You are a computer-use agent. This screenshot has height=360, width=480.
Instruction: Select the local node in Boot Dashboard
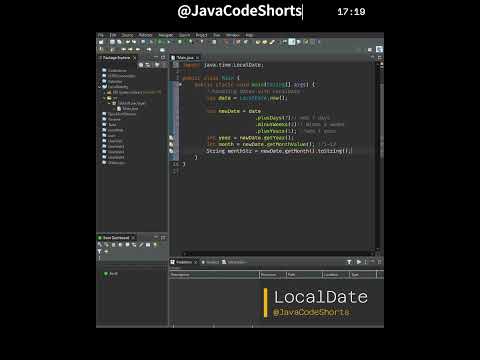click(111, 274)
